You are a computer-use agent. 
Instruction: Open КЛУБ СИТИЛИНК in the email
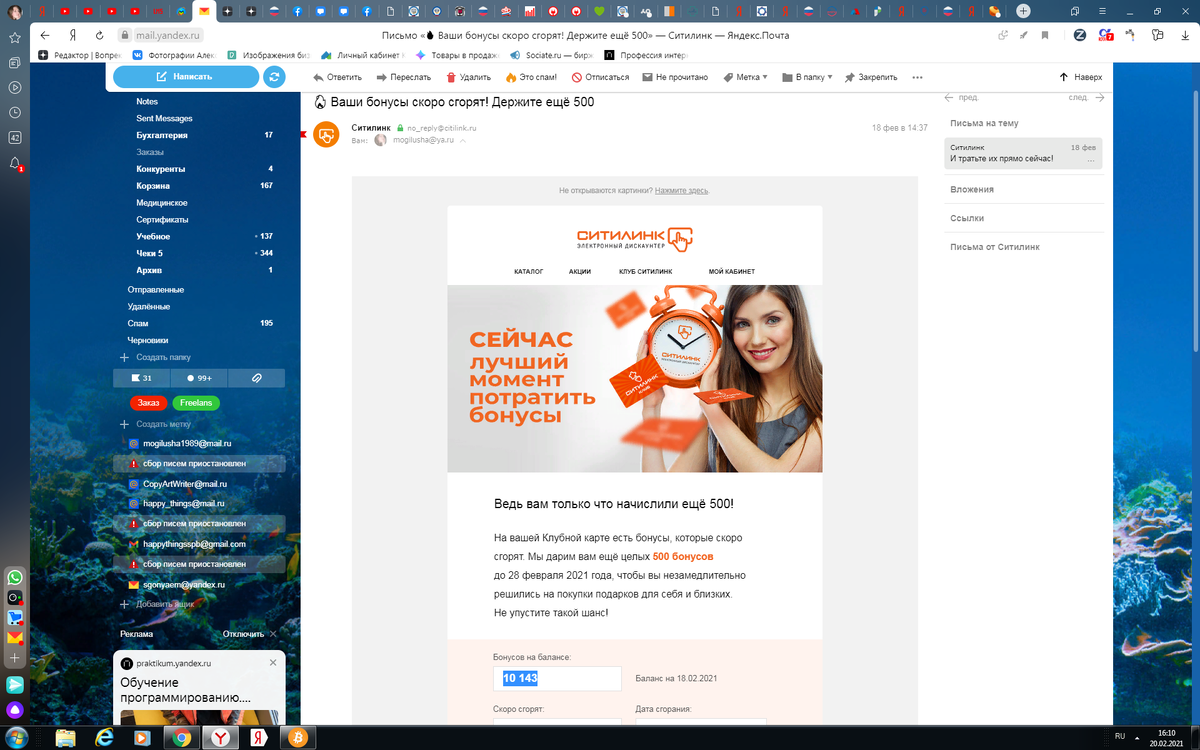(x=645, y=271)
